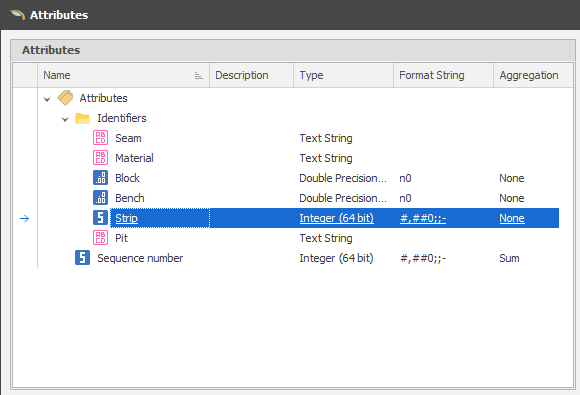Viewport: 580px width, 395px height.
Task: Click the integer icon beside Strip
Action: coord(100,218)
